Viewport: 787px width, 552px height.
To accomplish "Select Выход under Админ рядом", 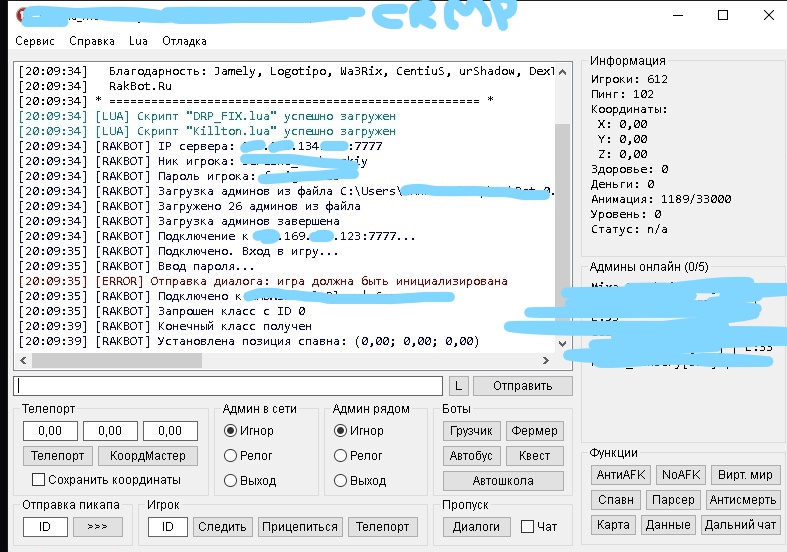I will (341, 480).
